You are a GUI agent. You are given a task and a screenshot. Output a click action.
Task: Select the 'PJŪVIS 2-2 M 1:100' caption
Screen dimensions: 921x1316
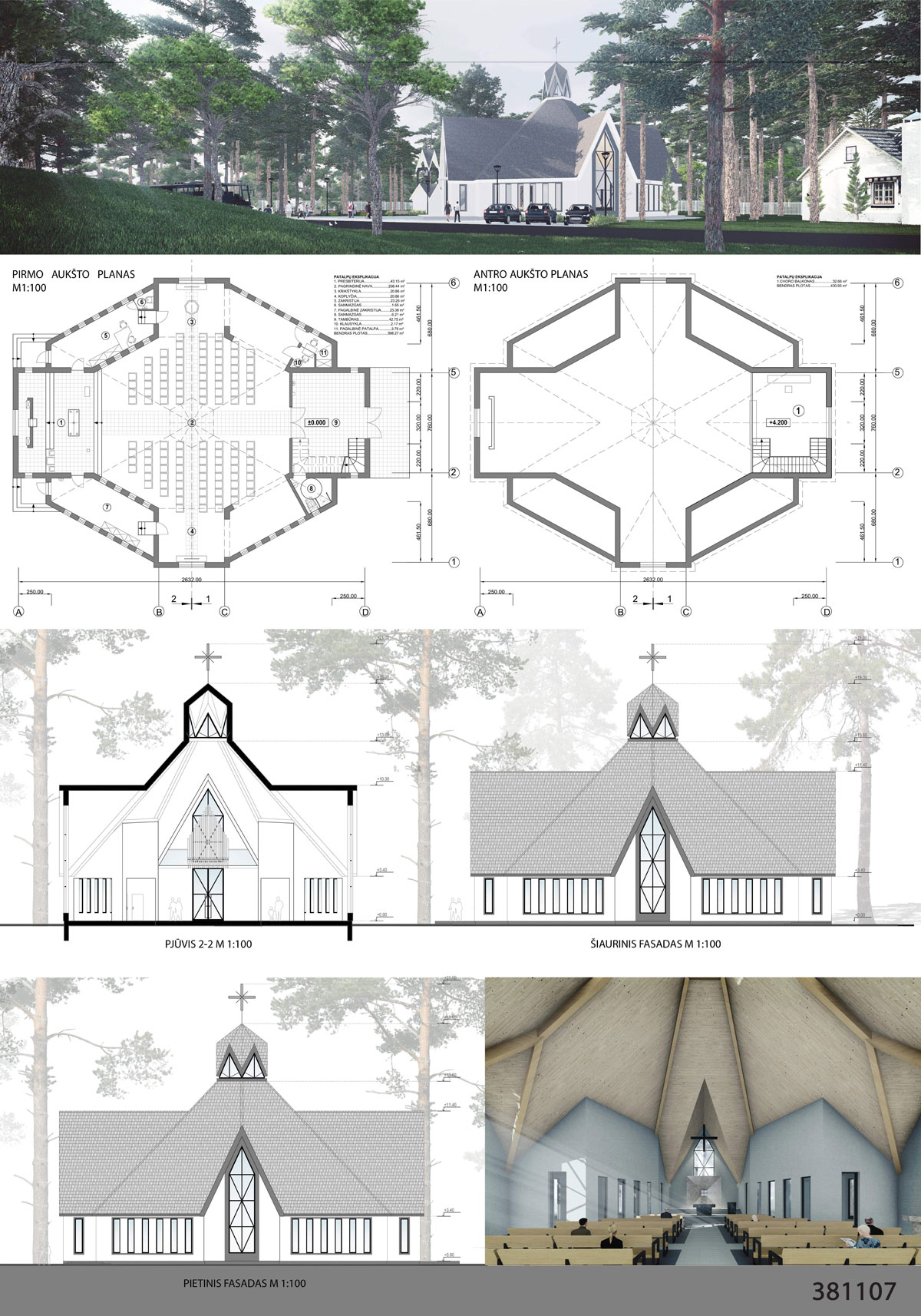tap(206, 944)
